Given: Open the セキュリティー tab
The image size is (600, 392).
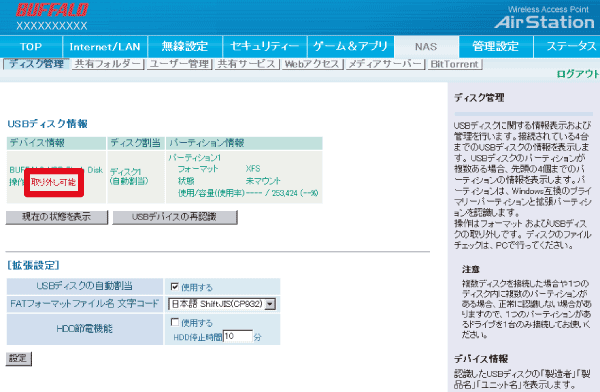Looking at the screenshot, I should pos(265,47).
